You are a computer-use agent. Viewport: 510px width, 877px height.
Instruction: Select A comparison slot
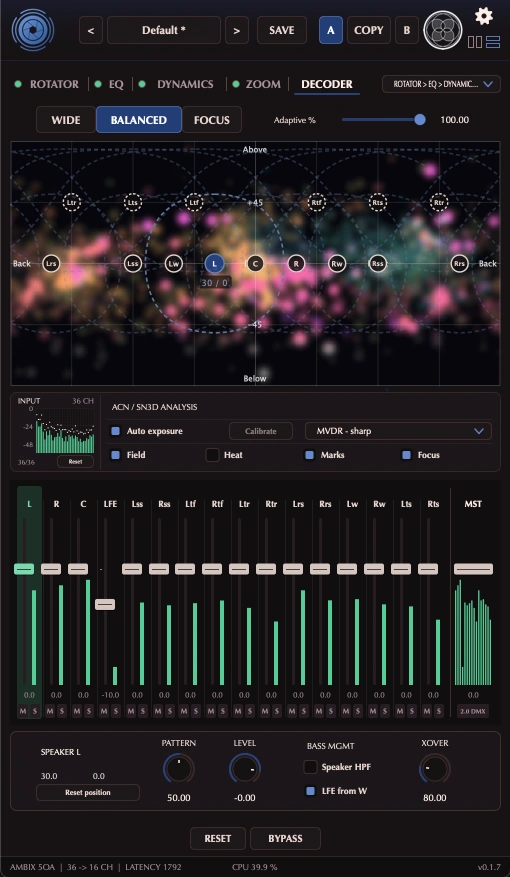click(331, 30)
